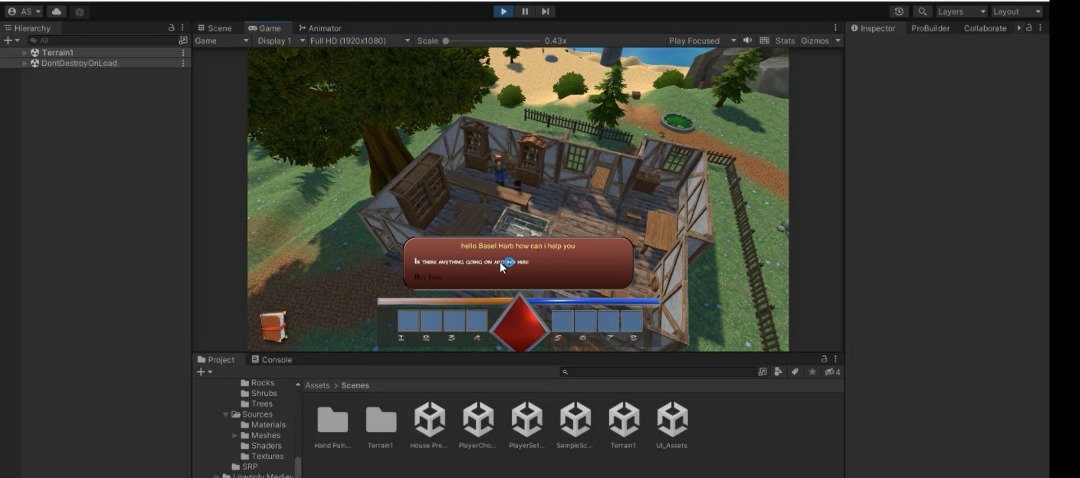Lock the Project panel
The height and width of the screenshot is (478, 1080).
824,360
